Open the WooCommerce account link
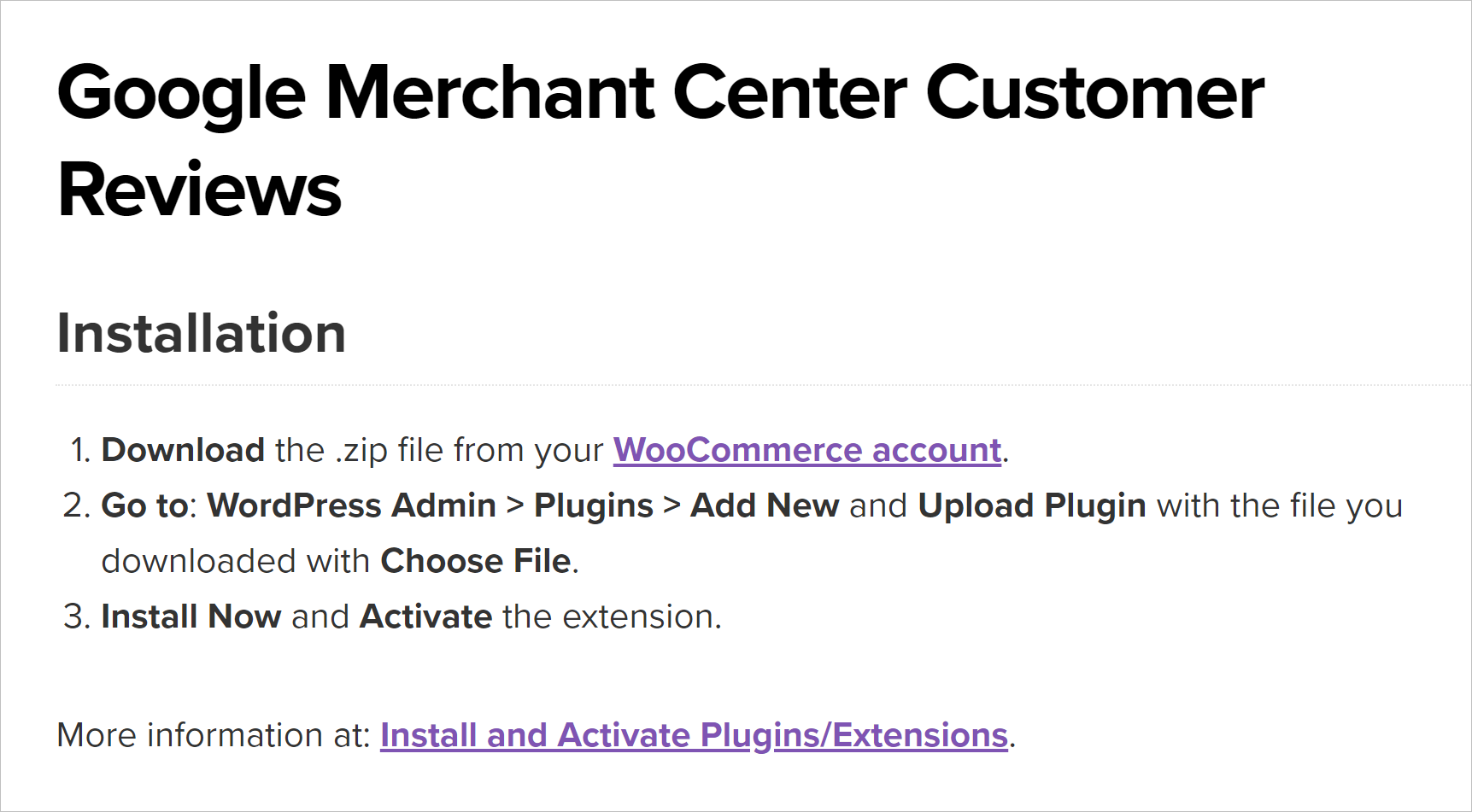The width and height of the screenshot is (1472, 812). [x=807, y=451]
